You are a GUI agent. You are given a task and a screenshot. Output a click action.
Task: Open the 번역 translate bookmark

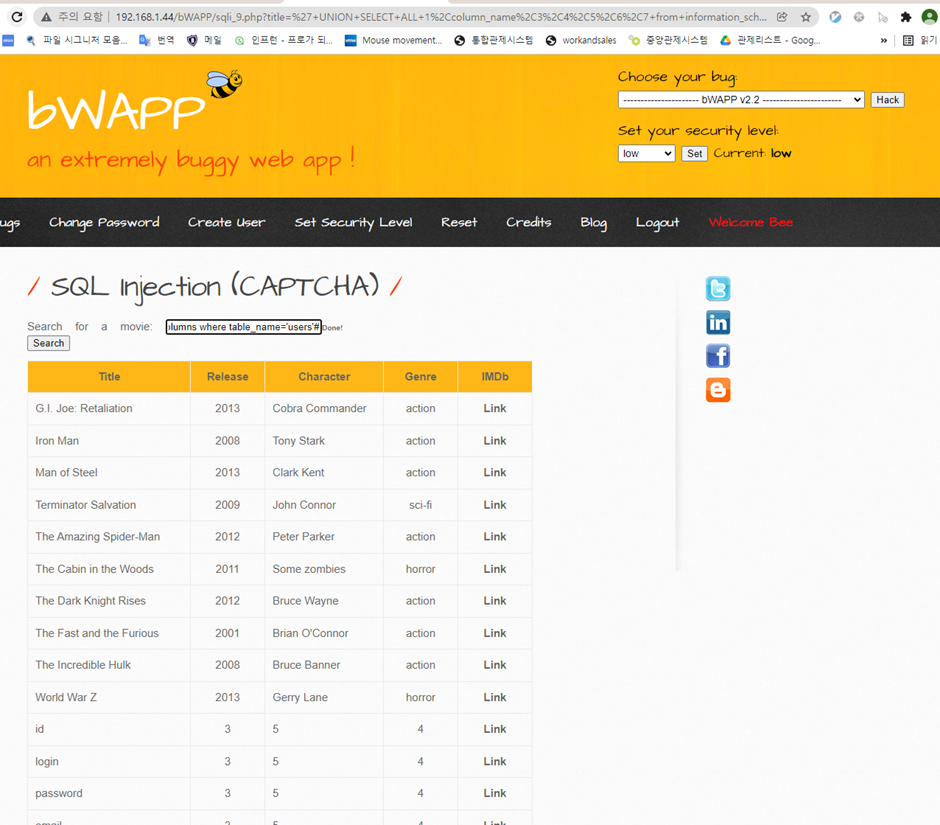pos(156,40)
